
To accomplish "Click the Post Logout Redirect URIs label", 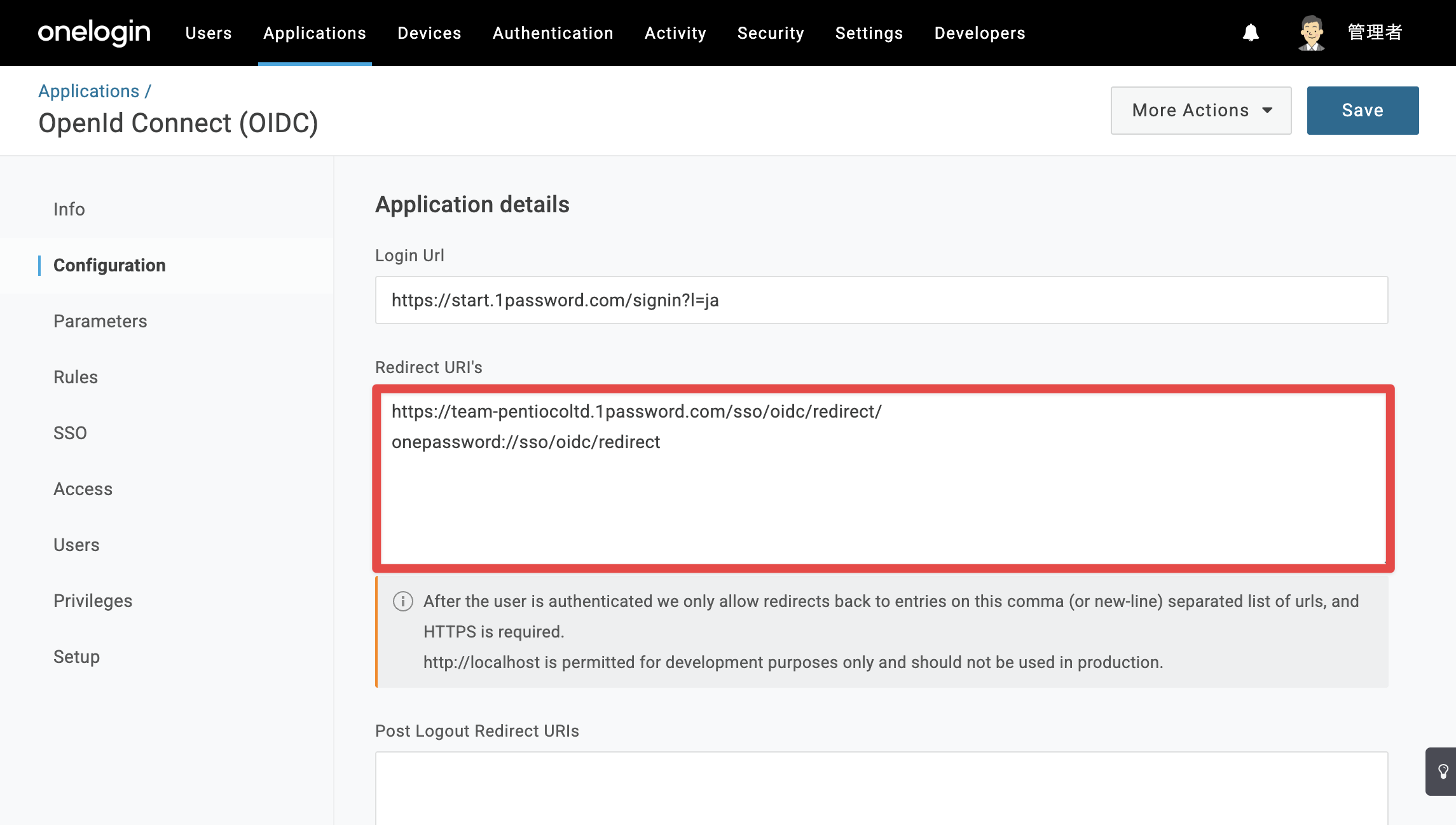I will [477, 731].
